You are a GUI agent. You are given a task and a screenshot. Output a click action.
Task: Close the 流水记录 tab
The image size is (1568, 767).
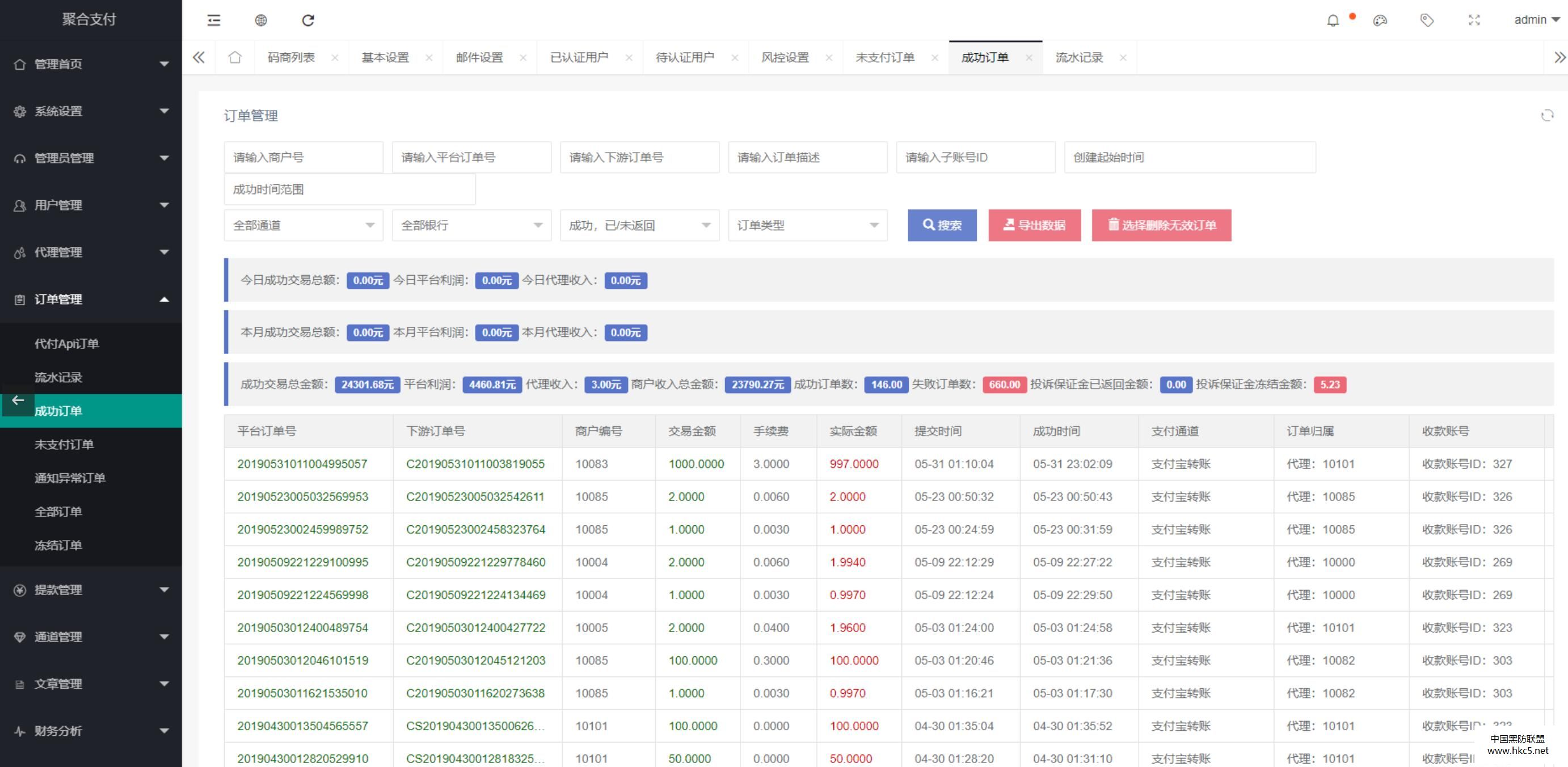pyautogui.click(x=1123, y=58)
